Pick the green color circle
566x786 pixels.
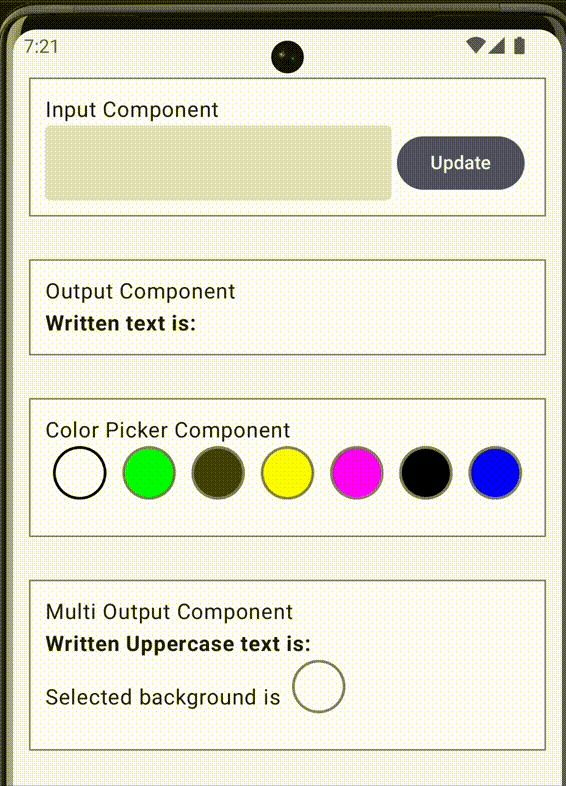[149, 473]
